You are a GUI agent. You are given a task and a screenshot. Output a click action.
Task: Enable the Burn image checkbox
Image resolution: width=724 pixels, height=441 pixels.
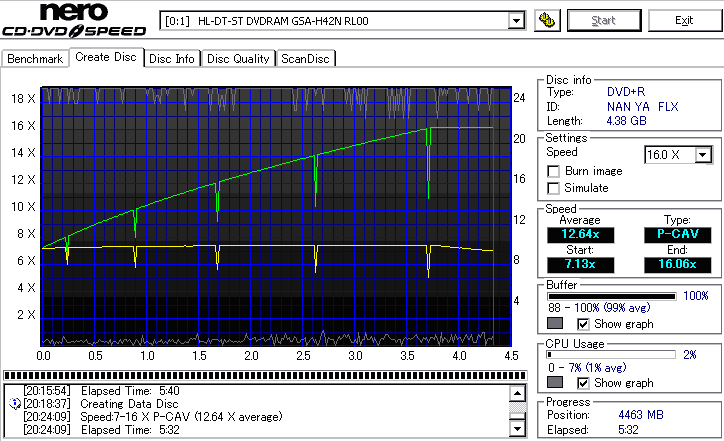553,171
